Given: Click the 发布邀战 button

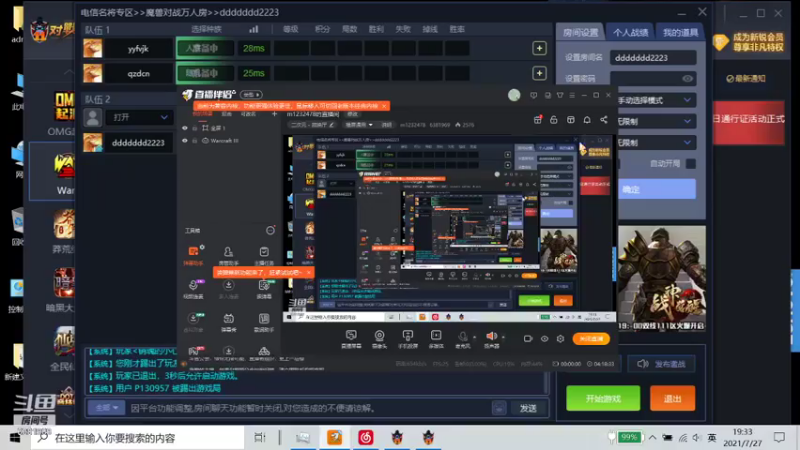Looking at the screenshot, I should coord(661,364).
